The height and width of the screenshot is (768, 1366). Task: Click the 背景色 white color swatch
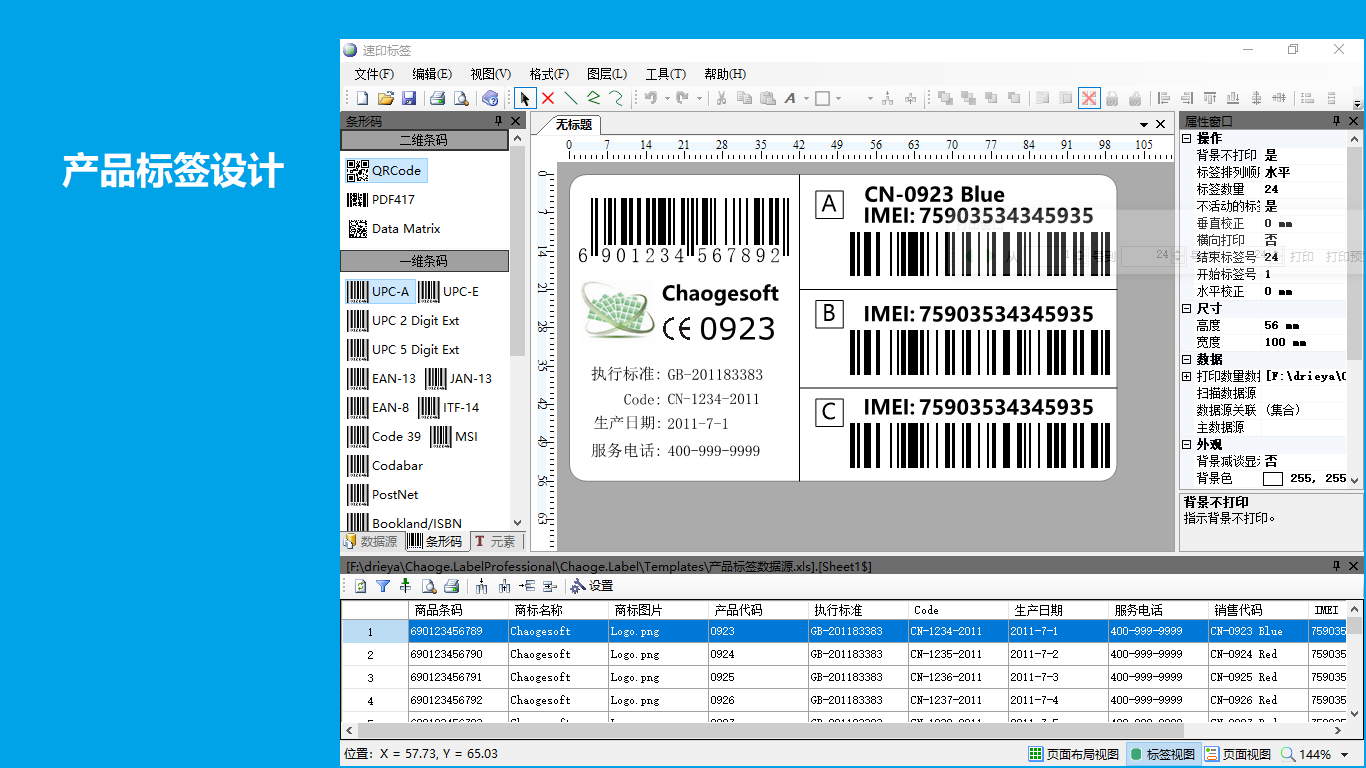click(x=1272, y=479)
